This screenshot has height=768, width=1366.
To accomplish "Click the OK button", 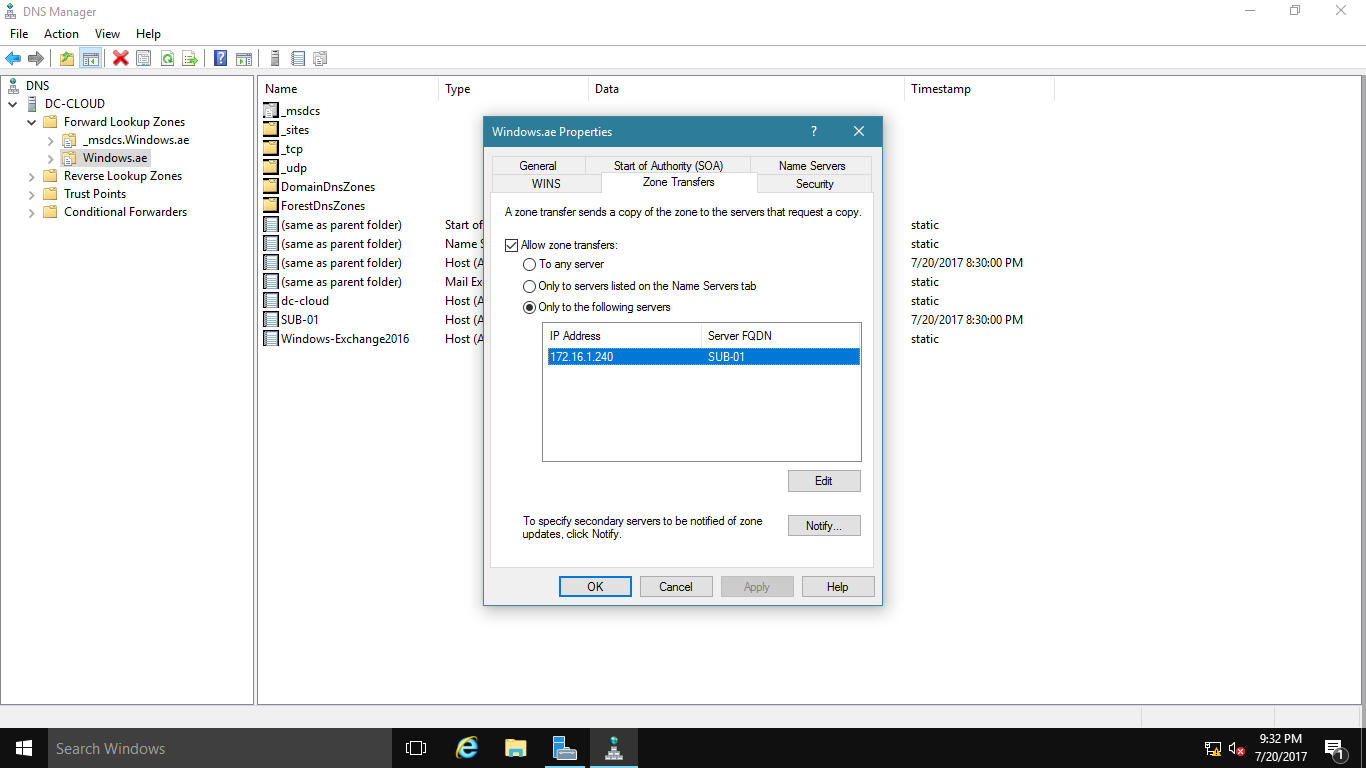I will (595, 587).
